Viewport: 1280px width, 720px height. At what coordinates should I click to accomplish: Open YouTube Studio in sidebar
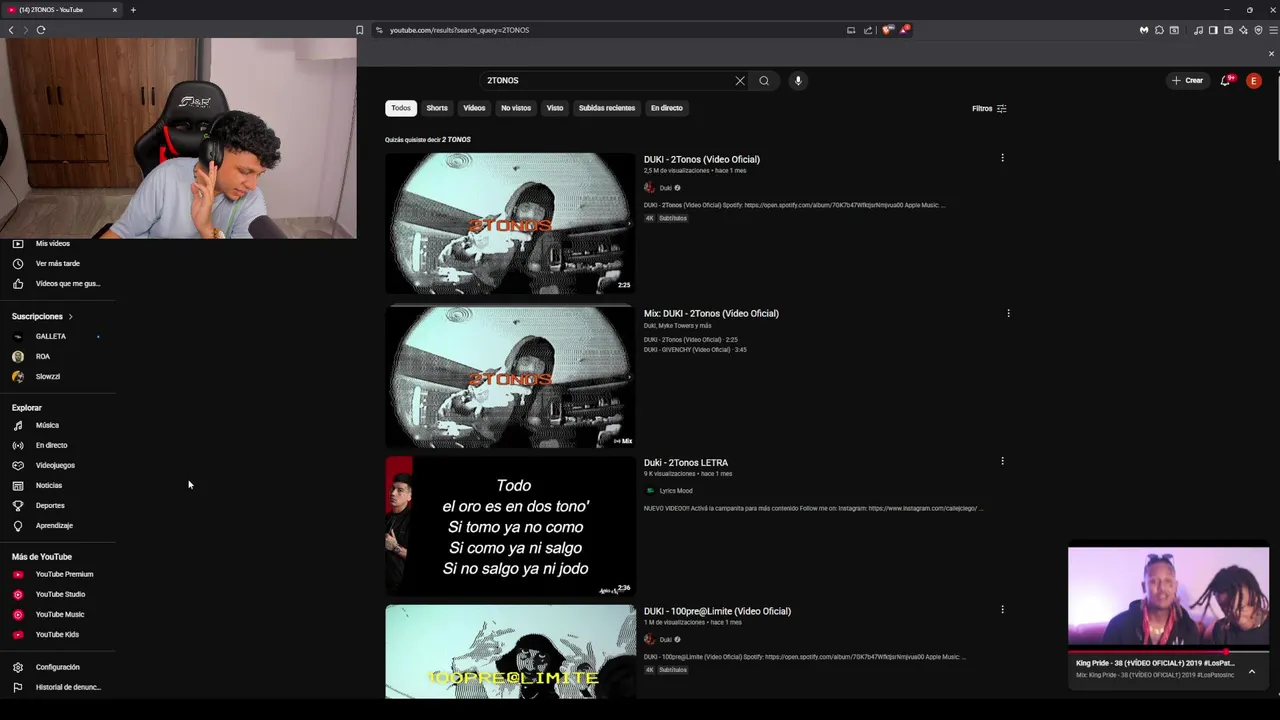(x=60, y=595)
